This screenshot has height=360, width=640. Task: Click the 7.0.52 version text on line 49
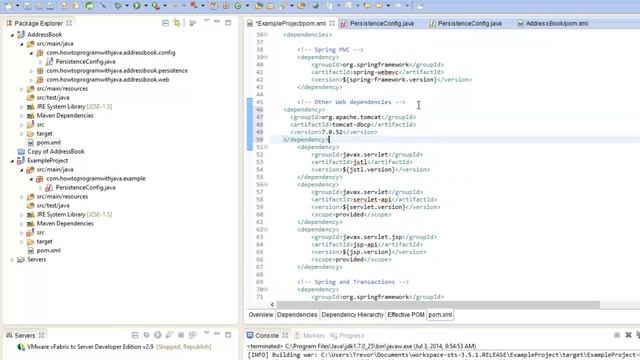pyautogui.click(x=332, y=132)
